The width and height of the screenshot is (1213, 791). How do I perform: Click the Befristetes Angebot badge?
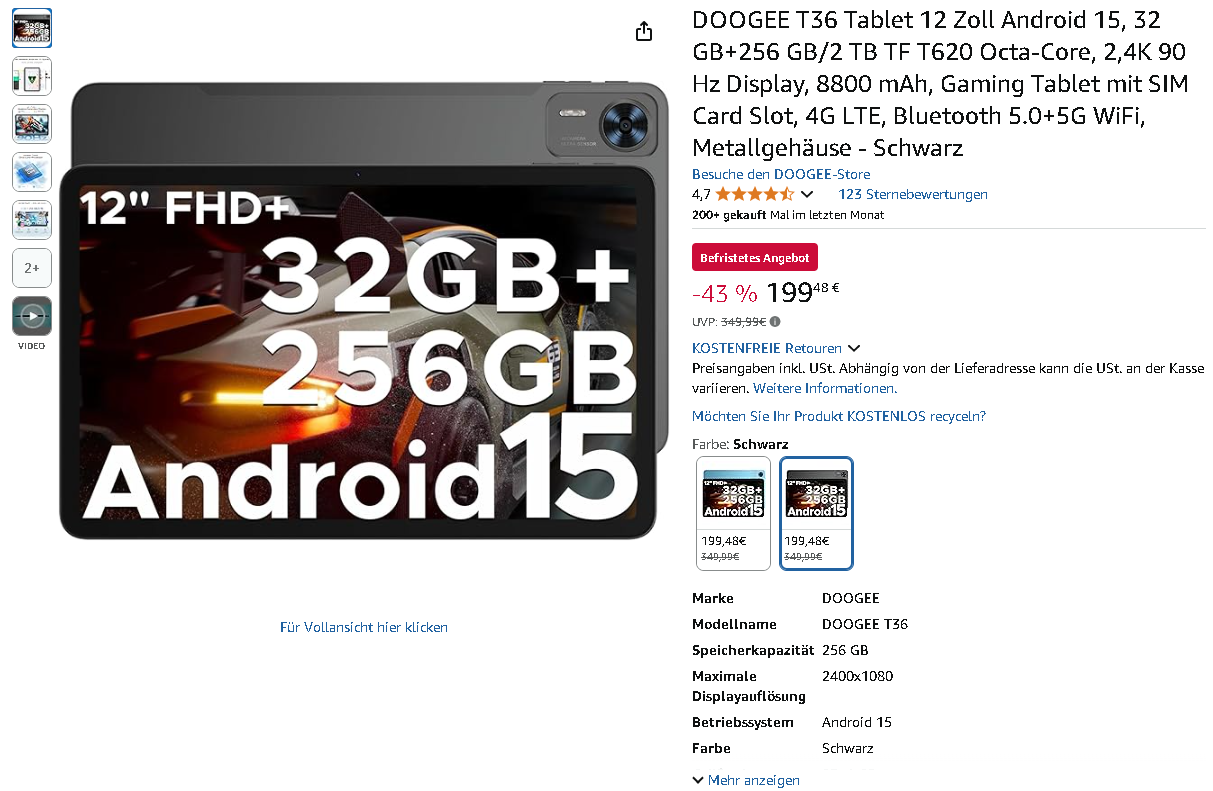pyautogui.click(x=755, y=257)
